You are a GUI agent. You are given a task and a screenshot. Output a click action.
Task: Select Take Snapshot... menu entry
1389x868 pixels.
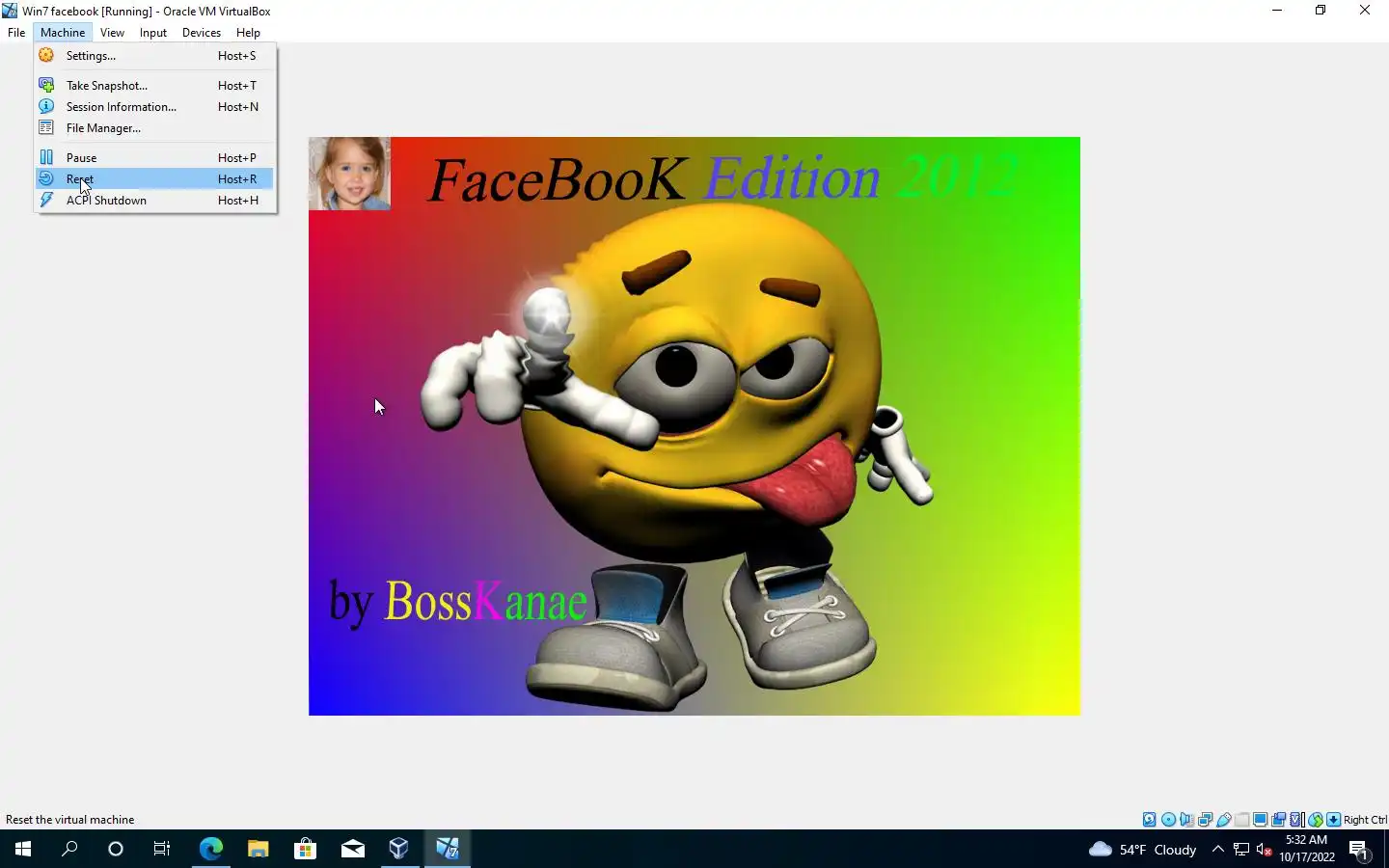pos(154,86)
